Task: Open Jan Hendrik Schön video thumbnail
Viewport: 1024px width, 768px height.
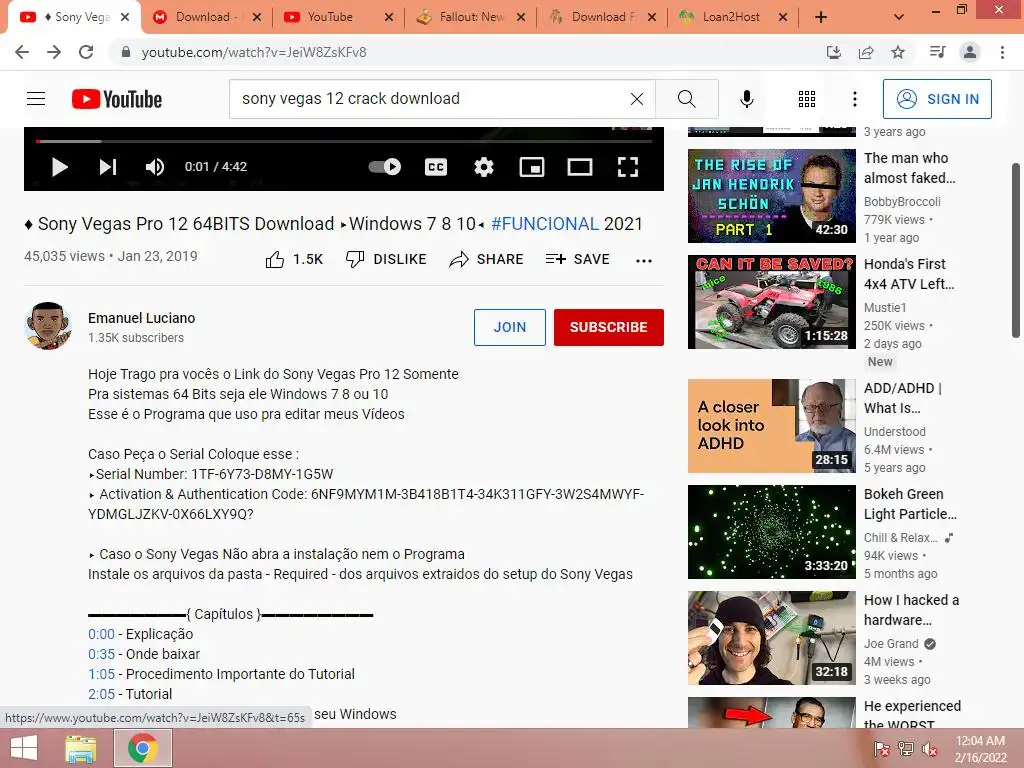Action: [771, 196]
